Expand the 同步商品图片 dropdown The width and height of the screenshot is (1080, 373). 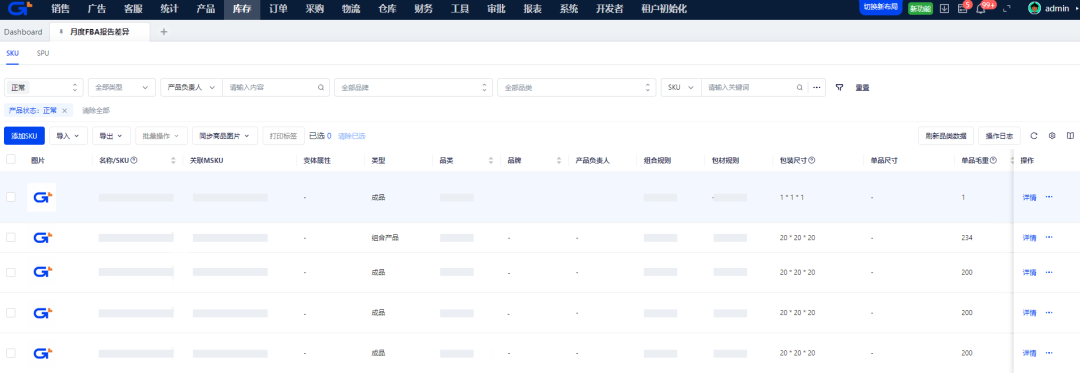pyautogui.click(x=224, y=136)
